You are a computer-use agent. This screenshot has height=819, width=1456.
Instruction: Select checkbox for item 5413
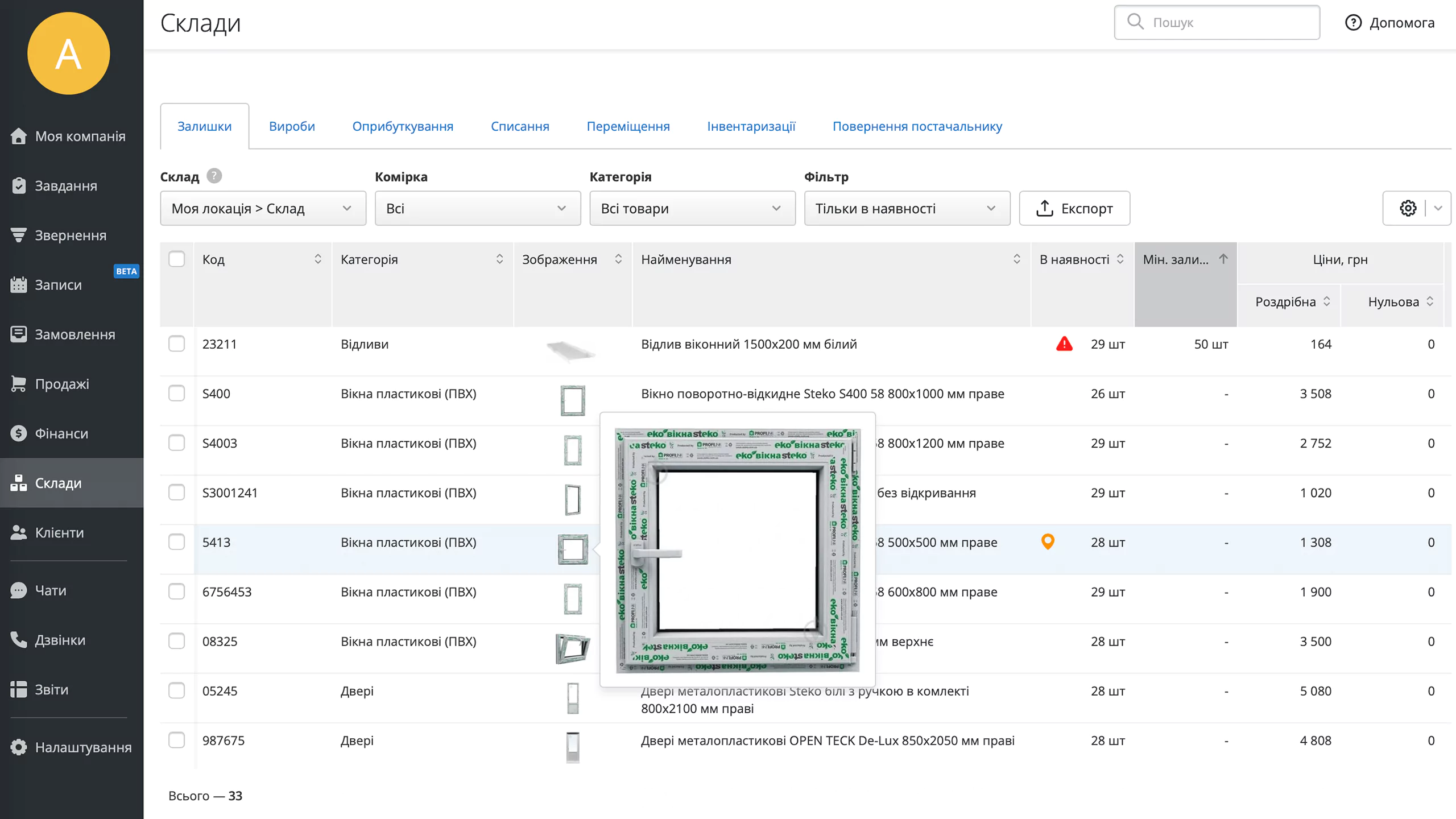pyautogui.click(x=177, y=542)
